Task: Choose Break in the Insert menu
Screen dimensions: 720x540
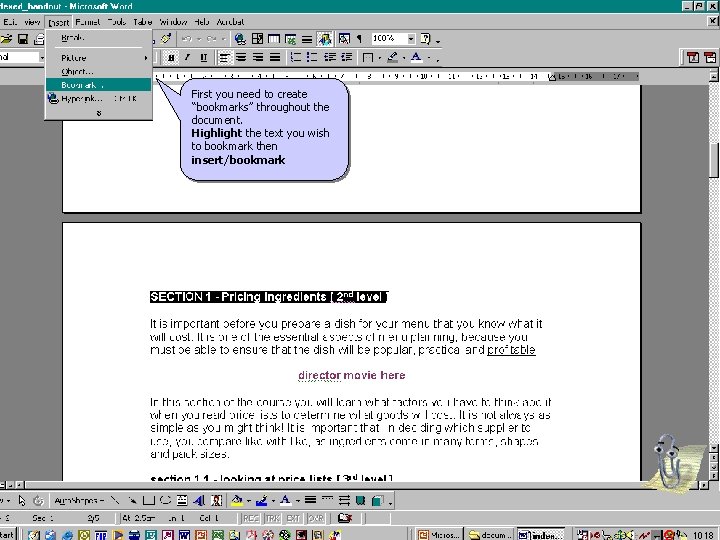Action: (x=98, y=38)
